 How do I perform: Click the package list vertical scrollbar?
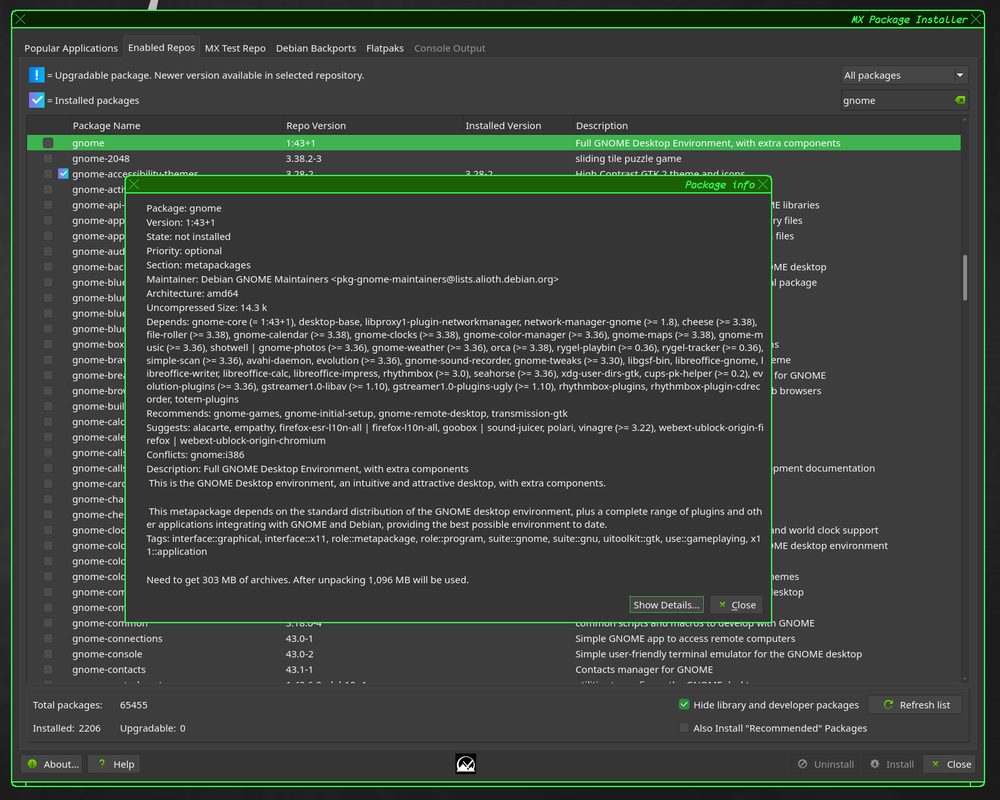pos(964,277)
